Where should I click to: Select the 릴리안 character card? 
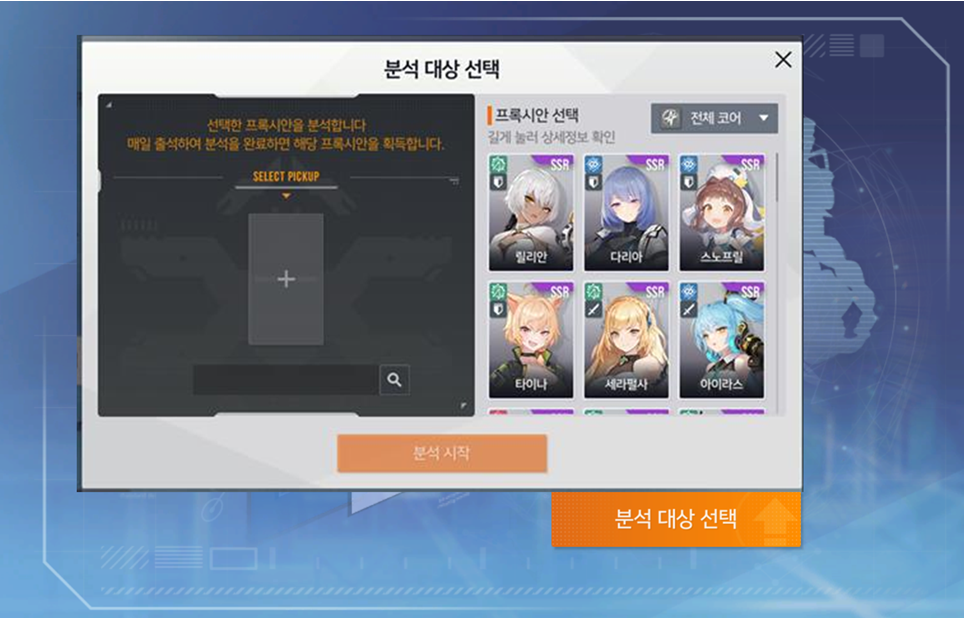[531, 213]
